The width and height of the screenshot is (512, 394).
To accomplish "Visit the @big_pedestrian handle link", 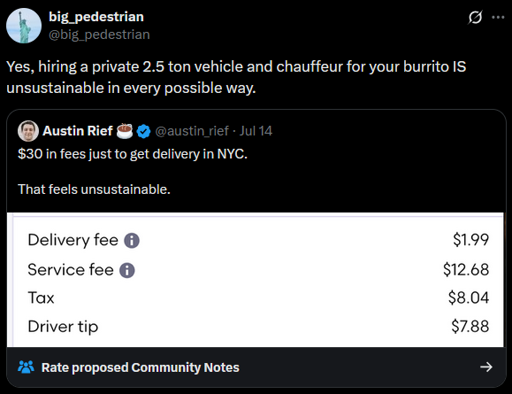I will (x=99, y=35).
